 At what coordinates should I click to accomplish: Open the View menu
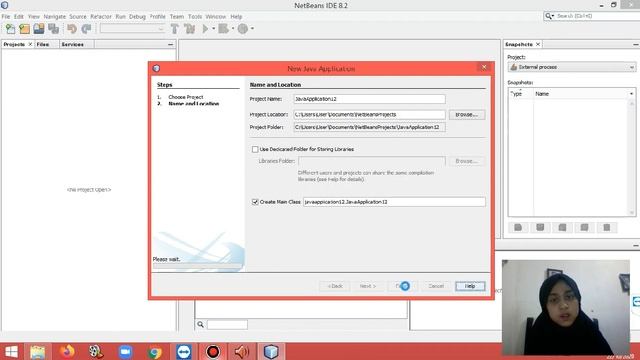pos(34,17)
